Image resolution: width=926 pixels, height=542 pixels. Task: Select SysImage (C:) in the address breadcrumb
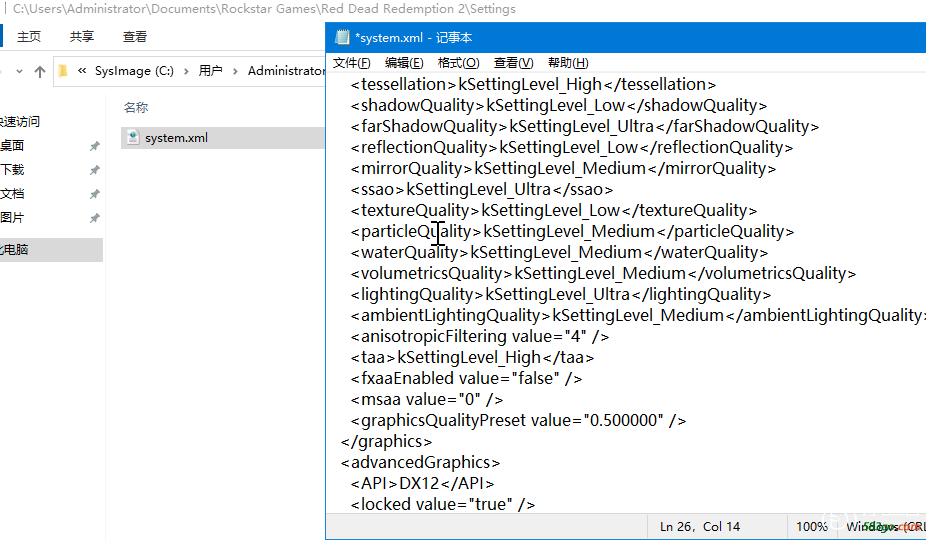pos(134,71)
